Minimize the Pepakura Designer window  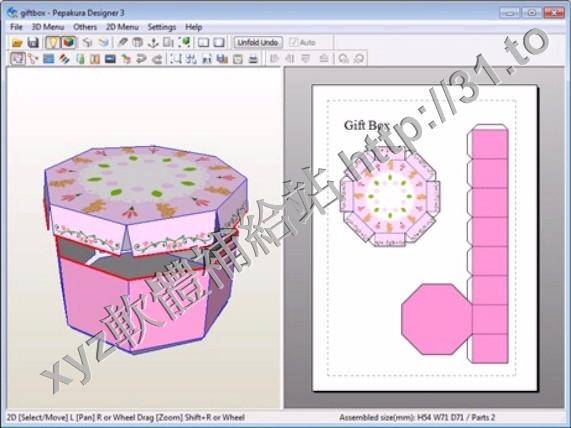tap(509, 13)
